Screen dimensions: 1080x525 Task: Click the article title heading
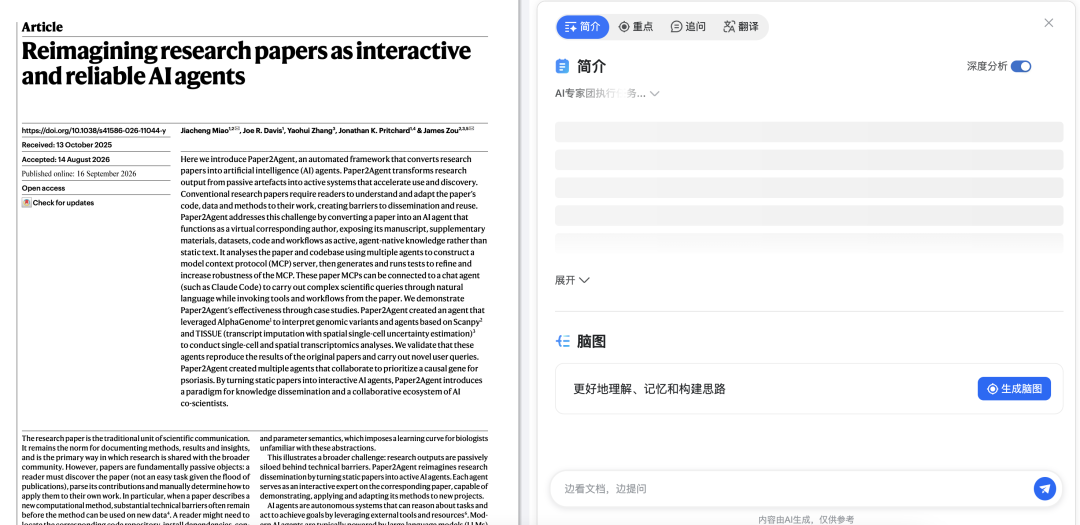click(246, 63)
